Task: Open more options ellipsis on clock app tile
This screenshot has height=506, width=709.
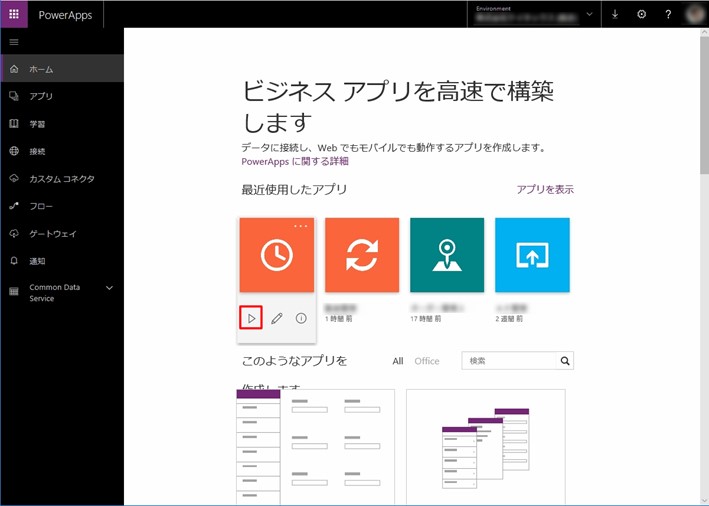Action: coord(301,226)
